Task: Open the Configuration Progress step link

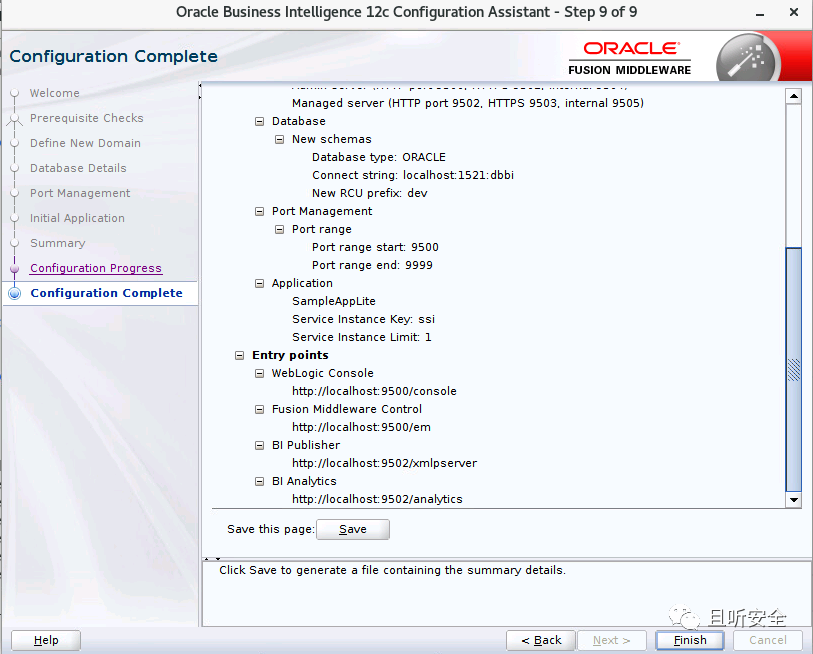Action: tap(96, 268)
